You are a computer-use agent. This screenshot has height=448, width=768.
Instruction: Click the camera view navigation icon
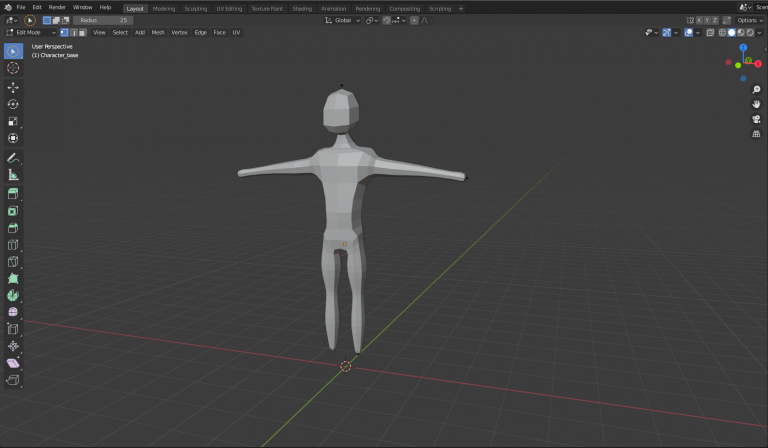point(756,119)
